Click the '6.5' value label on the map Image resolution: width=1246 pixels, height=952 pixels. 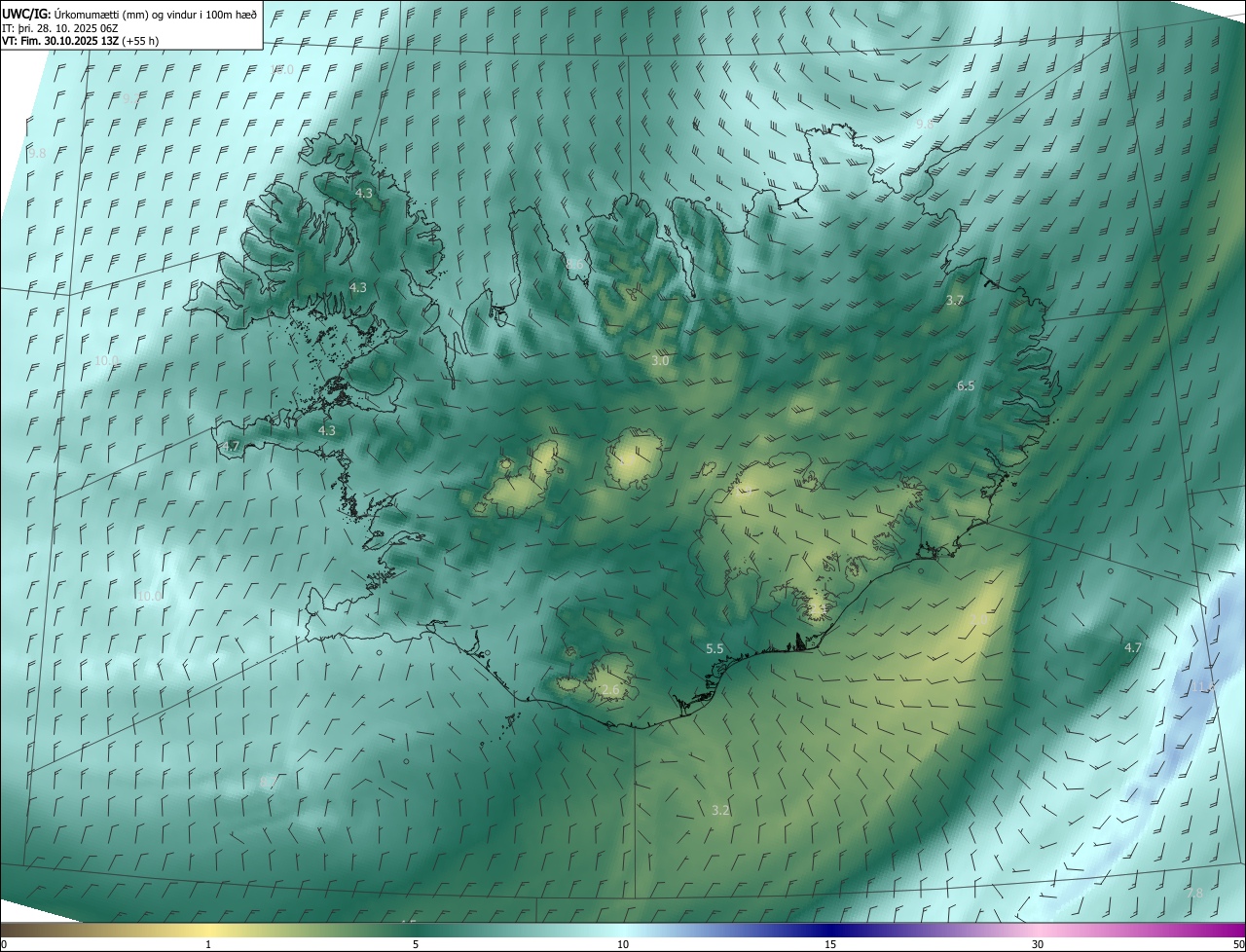click(966, 386)
